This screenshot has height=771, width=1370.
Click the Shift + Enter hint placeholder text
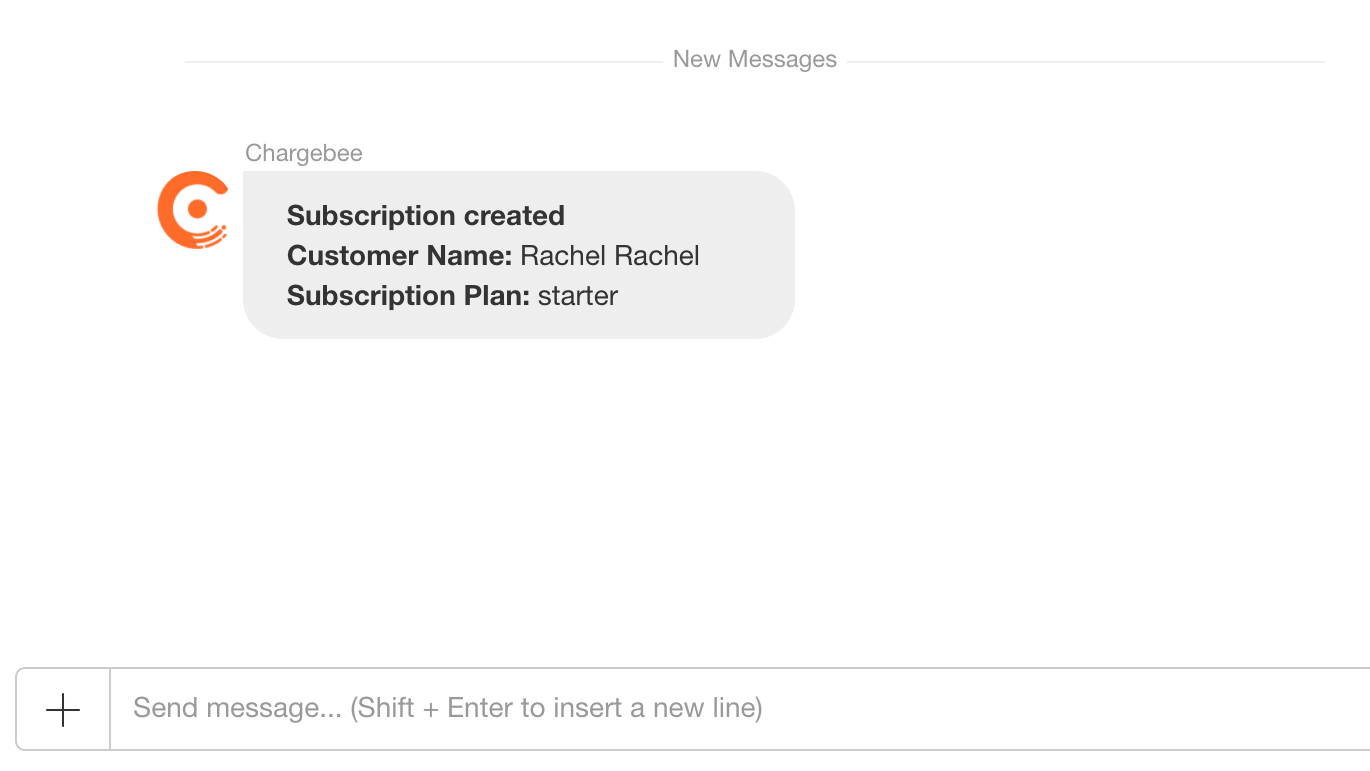[x=556, y=709]
